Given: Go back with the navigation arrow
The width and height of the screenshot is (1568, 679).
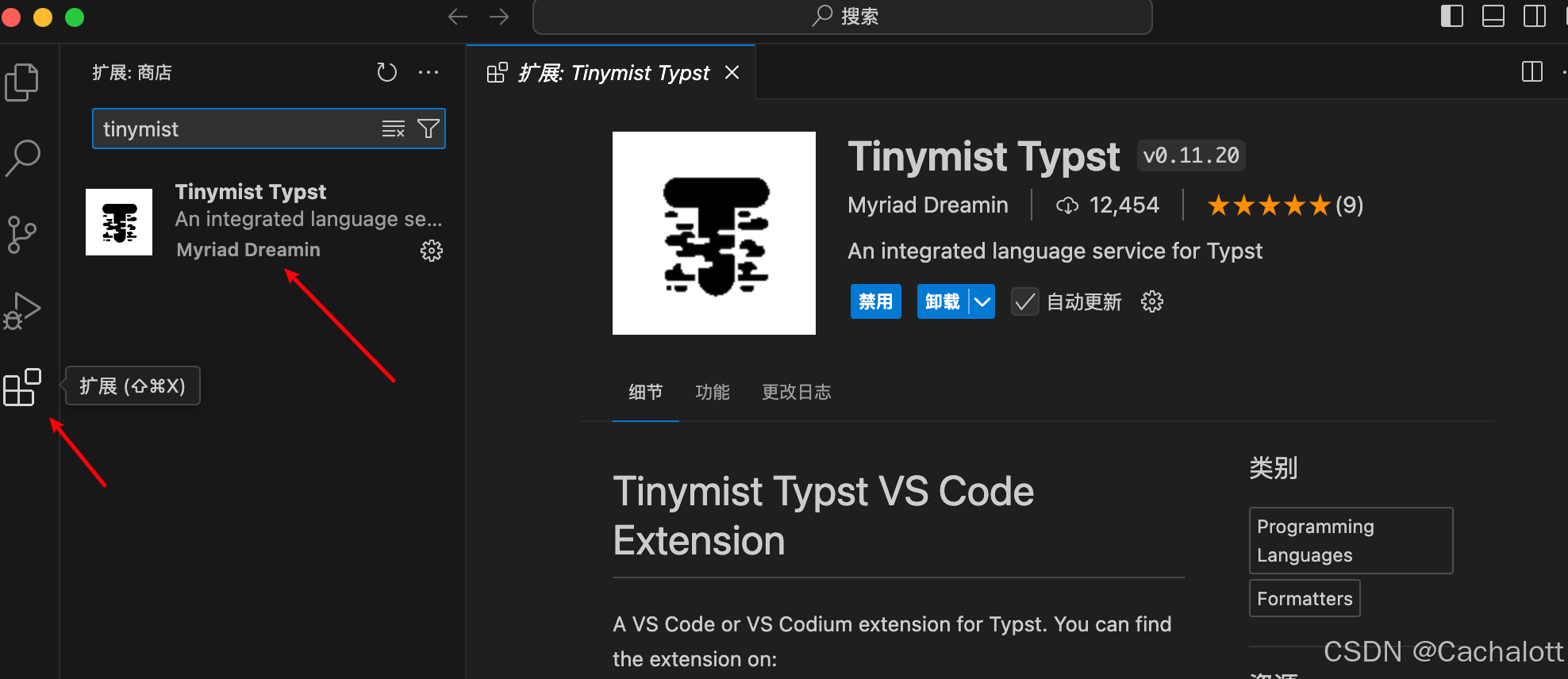Looking at the screenshot, I should (x=458, y=17).
